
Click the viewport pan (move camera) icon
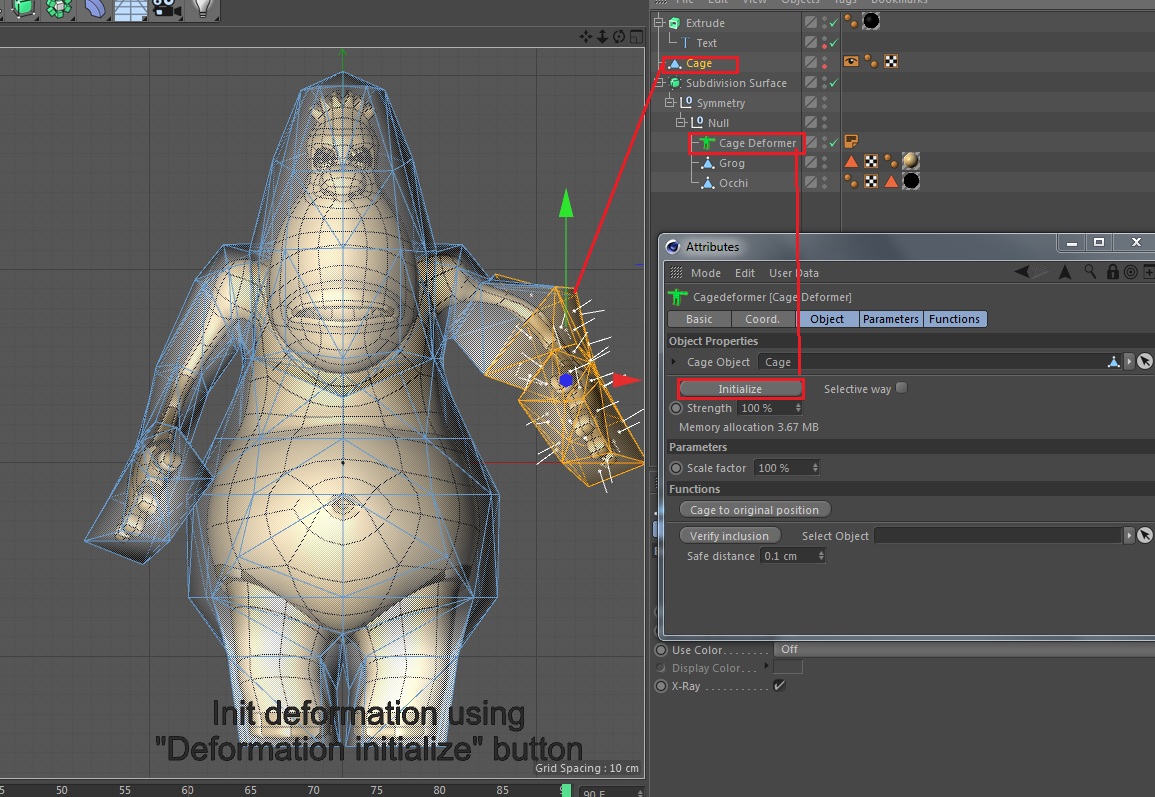[x=586, y=36]
